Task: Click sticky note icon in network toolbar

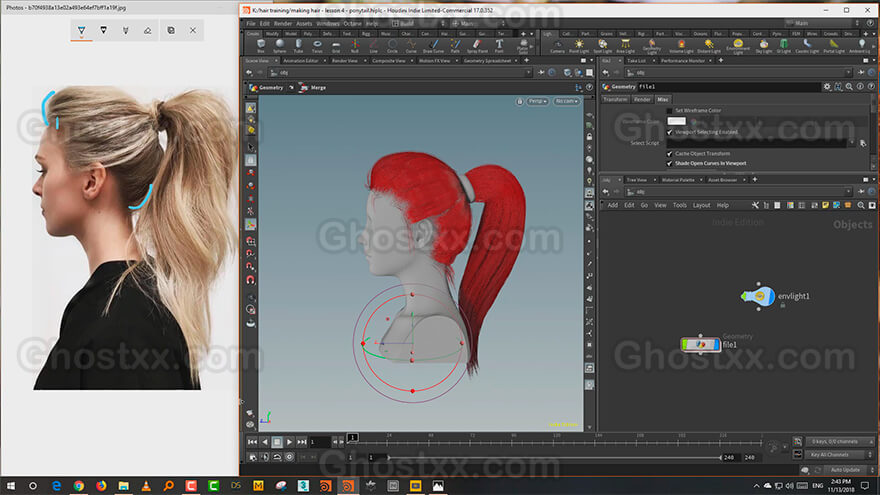Action: click(x=825, y=205)
